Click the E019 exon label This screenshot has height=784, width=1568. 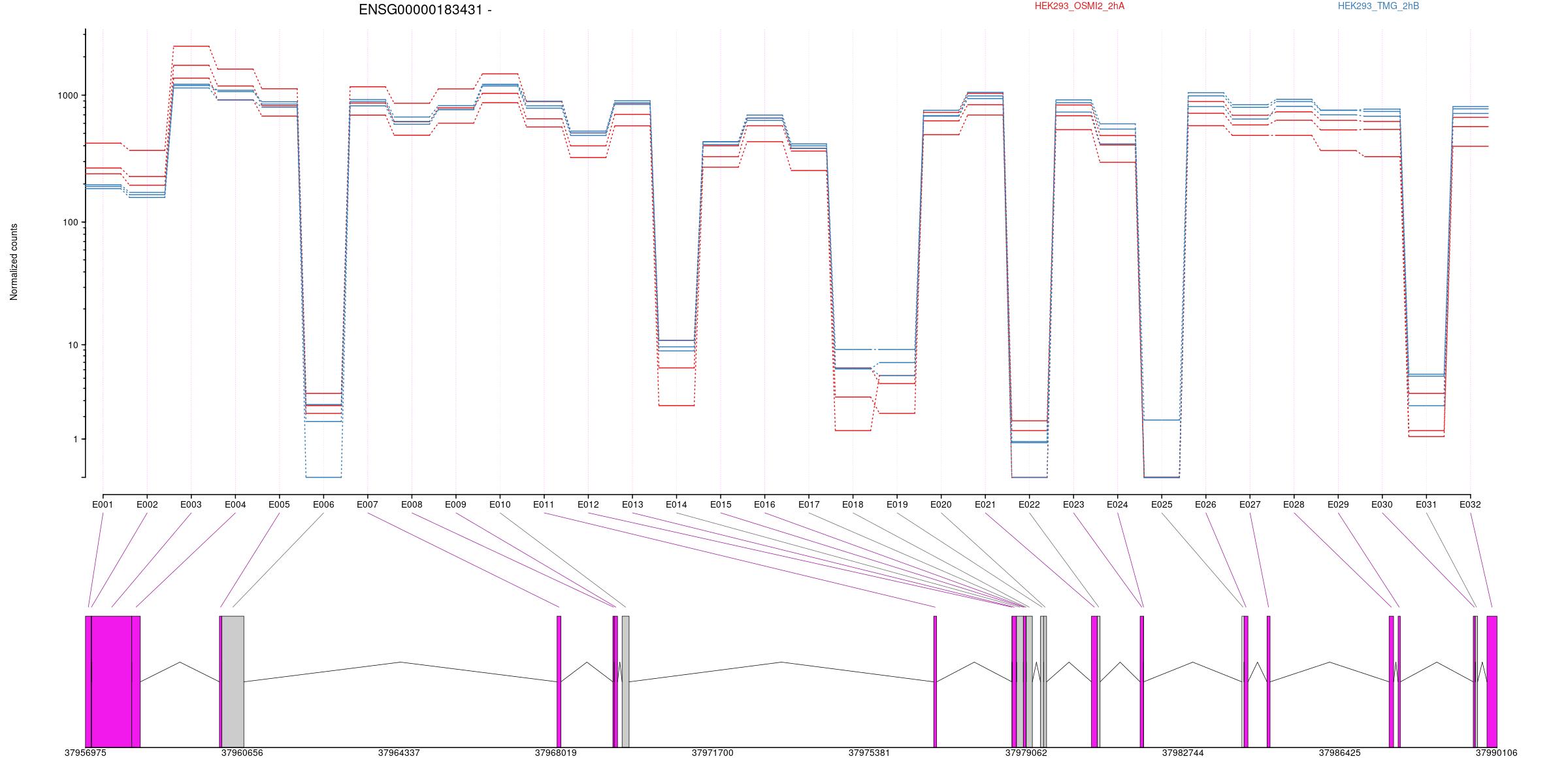pyautogui.click(x=897, y=504)
